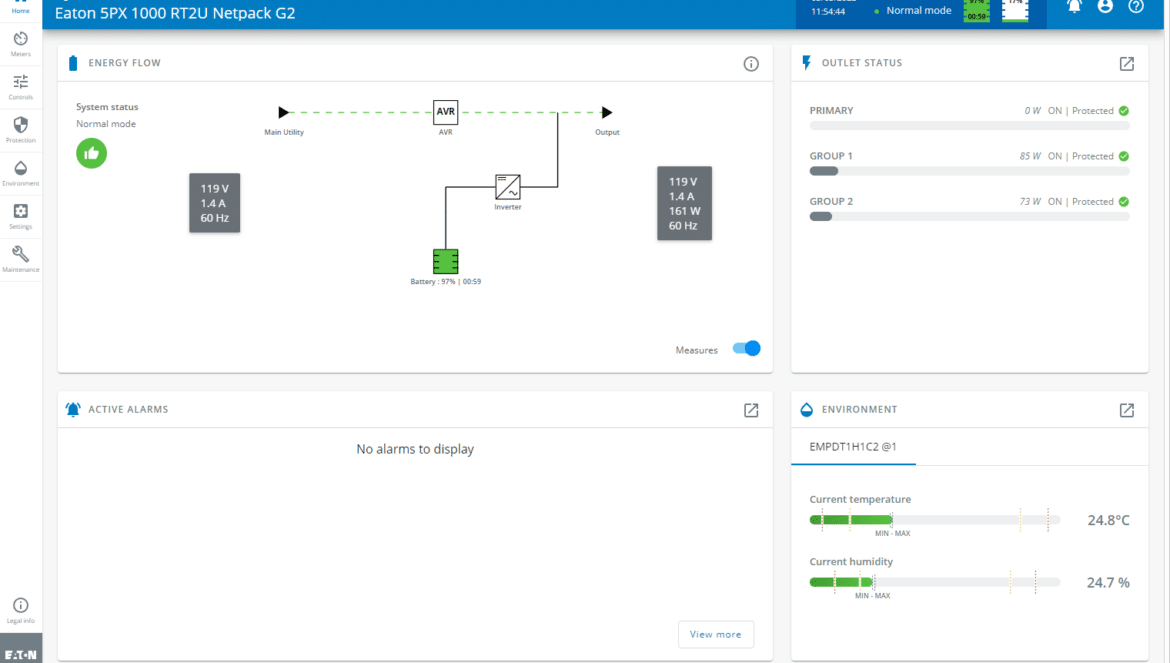Click the 73 W value for GROUP 2
The height and width of the screenshot is (663, 1170).
(1030, 202)
